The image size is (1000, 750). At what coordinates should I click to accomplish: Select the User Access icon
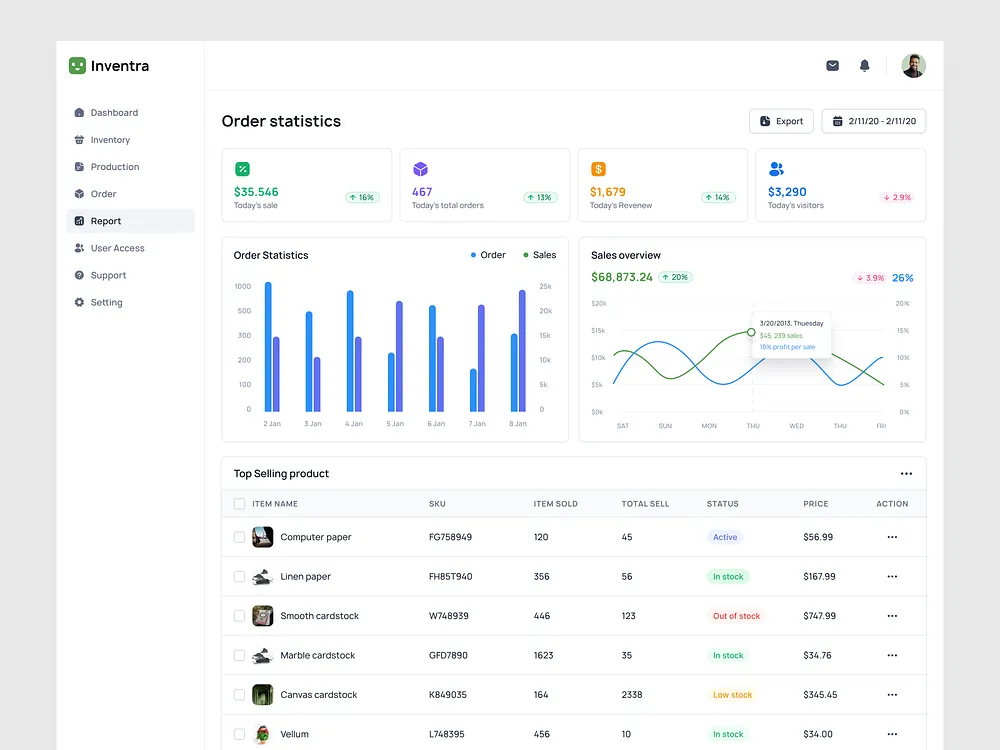pos(80,247)
